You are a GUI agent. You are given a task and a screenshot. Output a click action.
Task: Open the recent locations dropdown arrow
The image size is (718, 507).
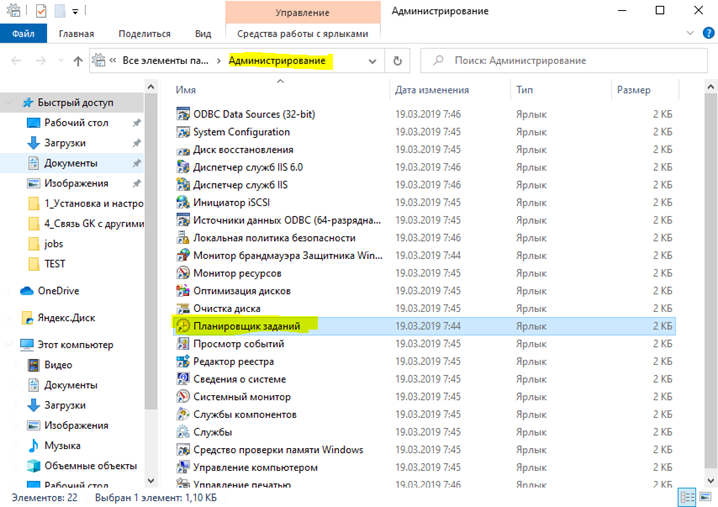pyautogui.click(x=61, y=60)
